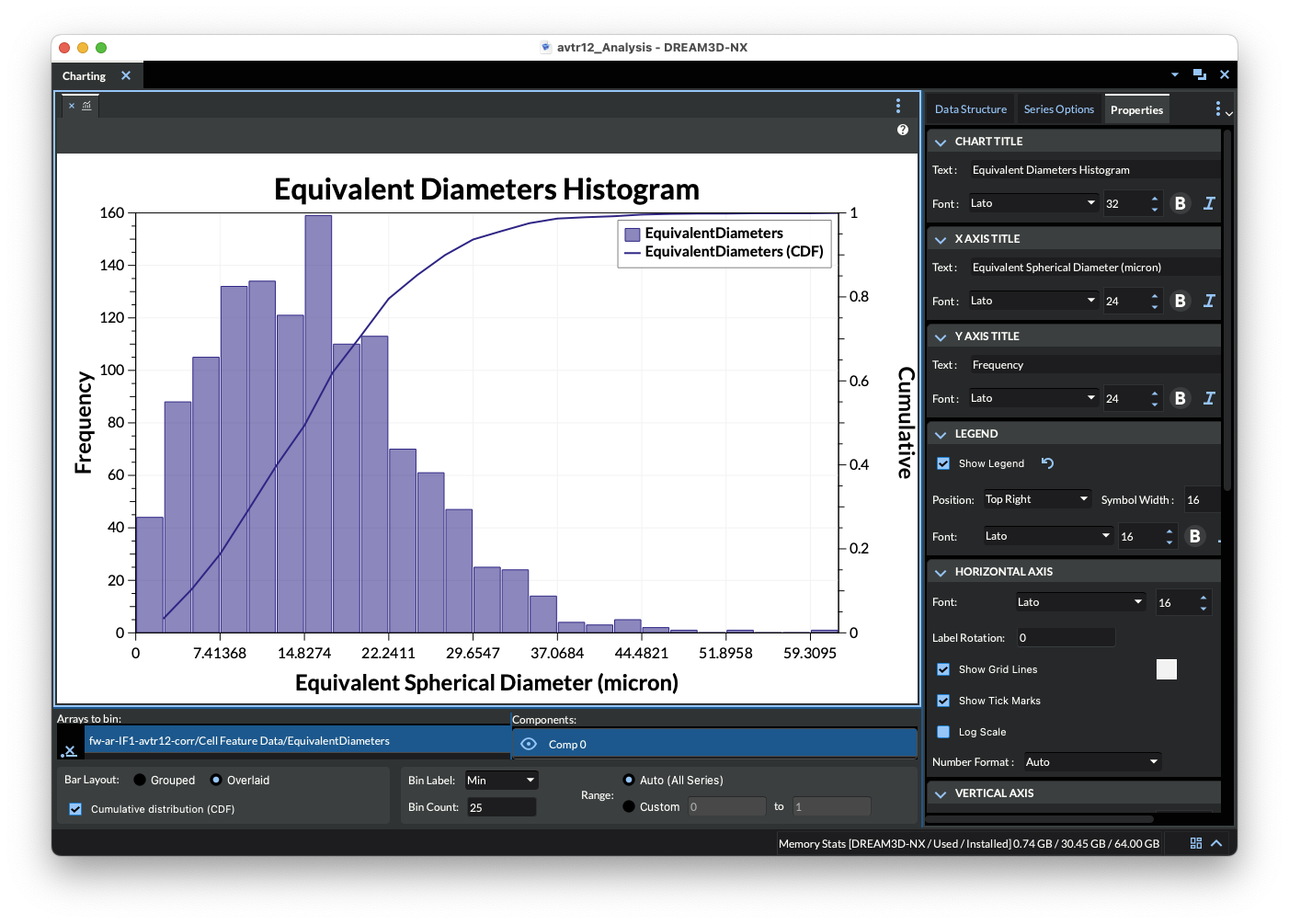Click the float window icon in title strip
The height and width of the screenshot is (924, 1289).
tap(1199, 74)
